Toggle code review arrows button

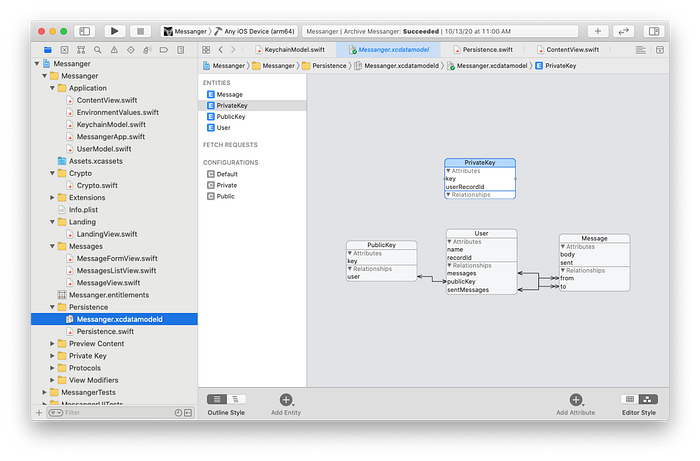(623, 31)
